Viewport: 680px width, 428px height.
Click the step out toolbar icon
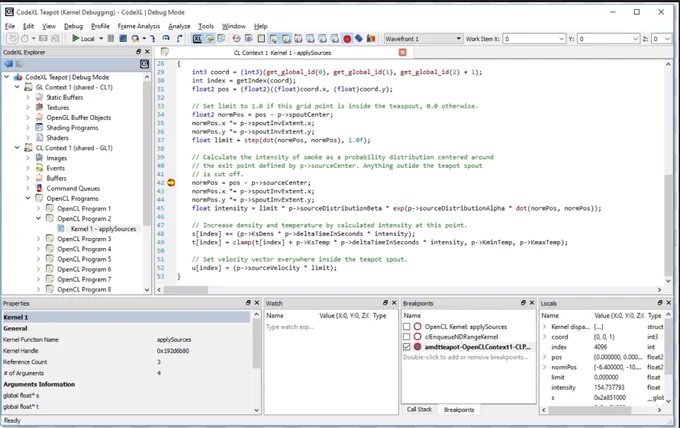(x=179, y=39)
